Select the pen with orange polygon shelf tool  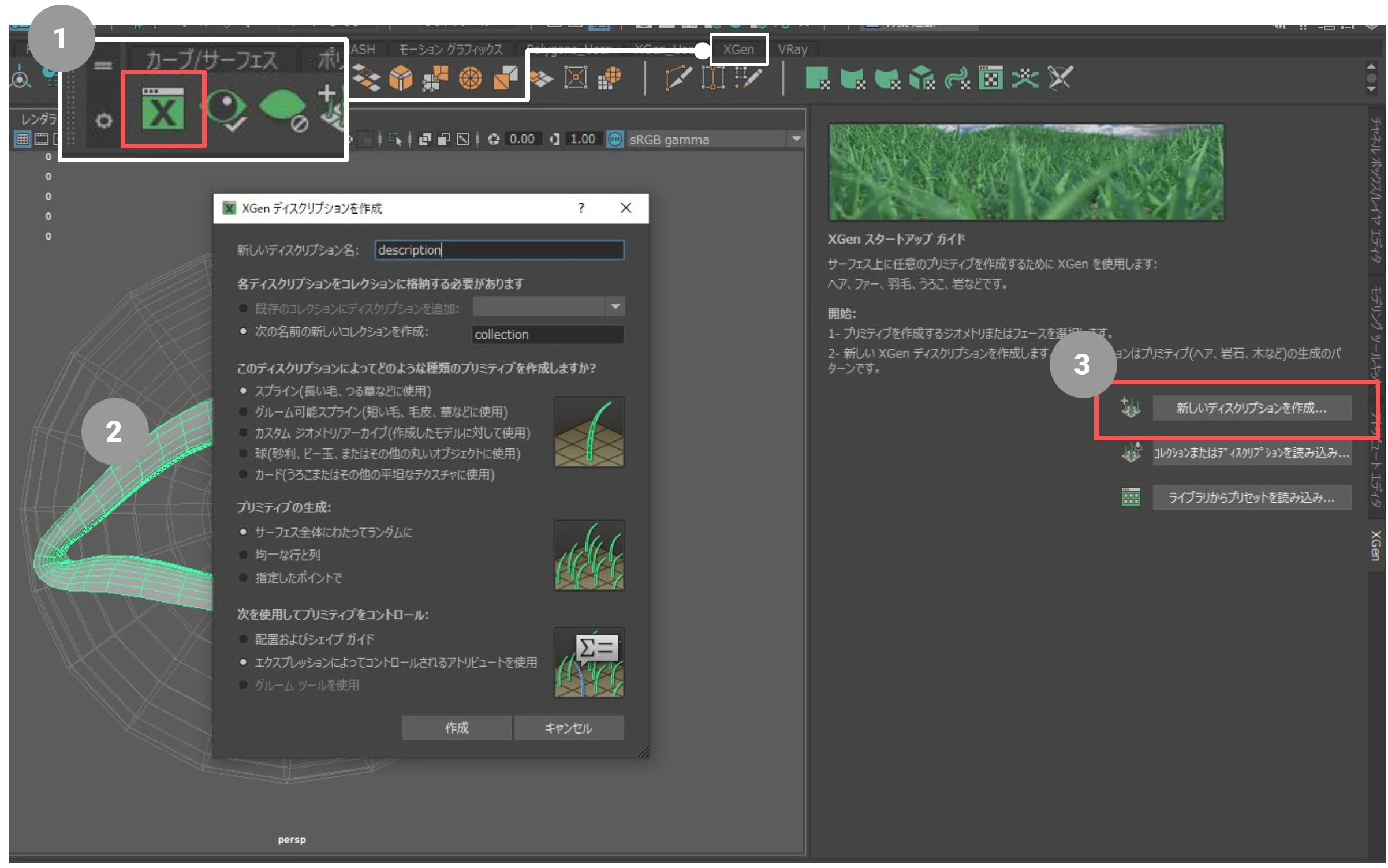click(x=678, y=77)
